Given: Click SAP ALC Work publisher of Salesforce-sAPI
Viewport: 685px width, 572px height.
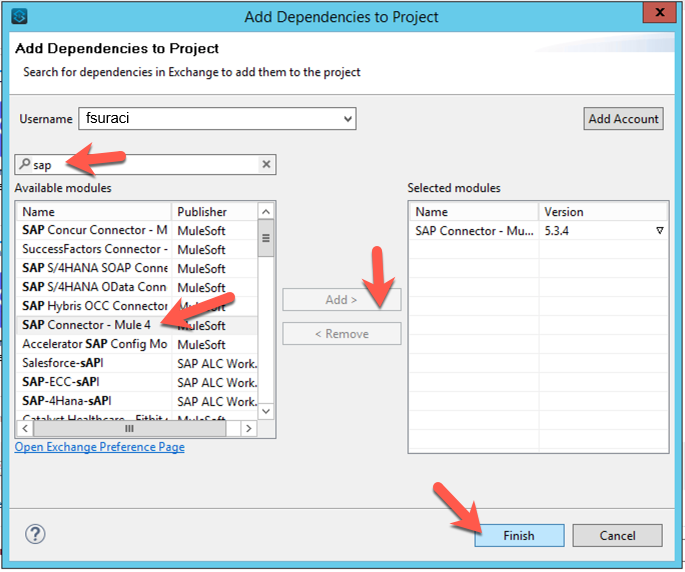Looking at the screenshot, I should pyautogui.click(x=217, y=364).
